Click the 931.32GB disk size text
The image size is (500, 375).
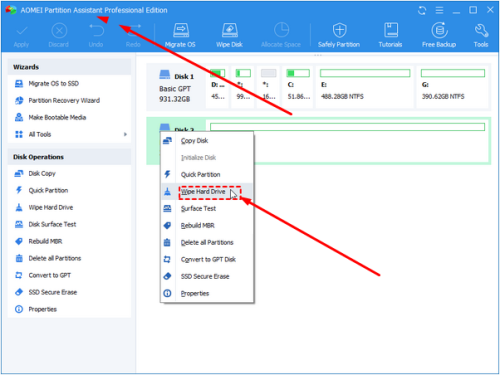click(175, 99)
